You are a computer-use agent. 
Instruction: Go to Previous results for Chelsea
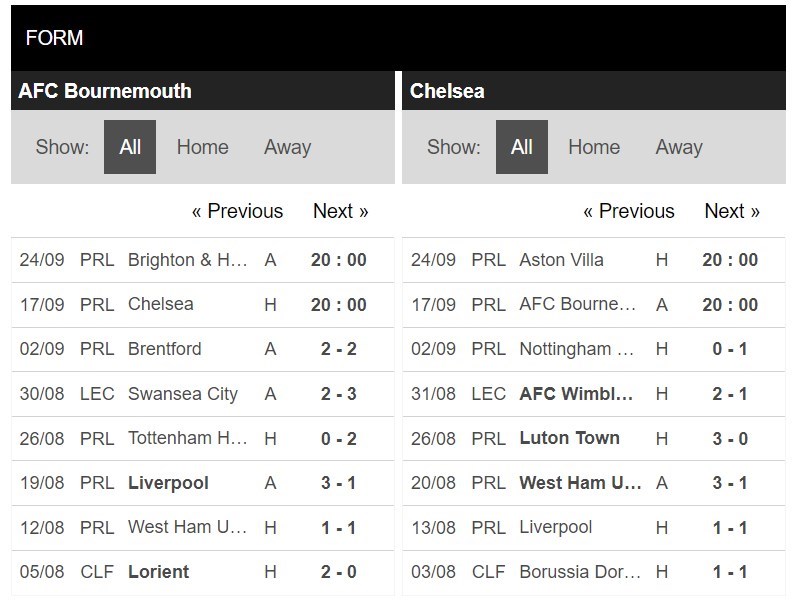tap(628, 211)
